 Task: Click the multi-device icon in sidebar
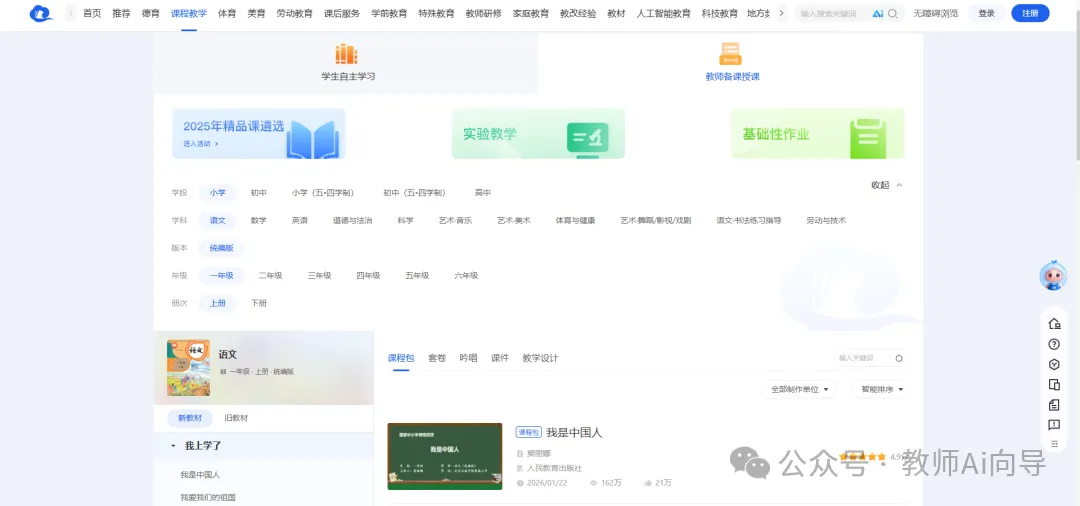[1054, 384]
